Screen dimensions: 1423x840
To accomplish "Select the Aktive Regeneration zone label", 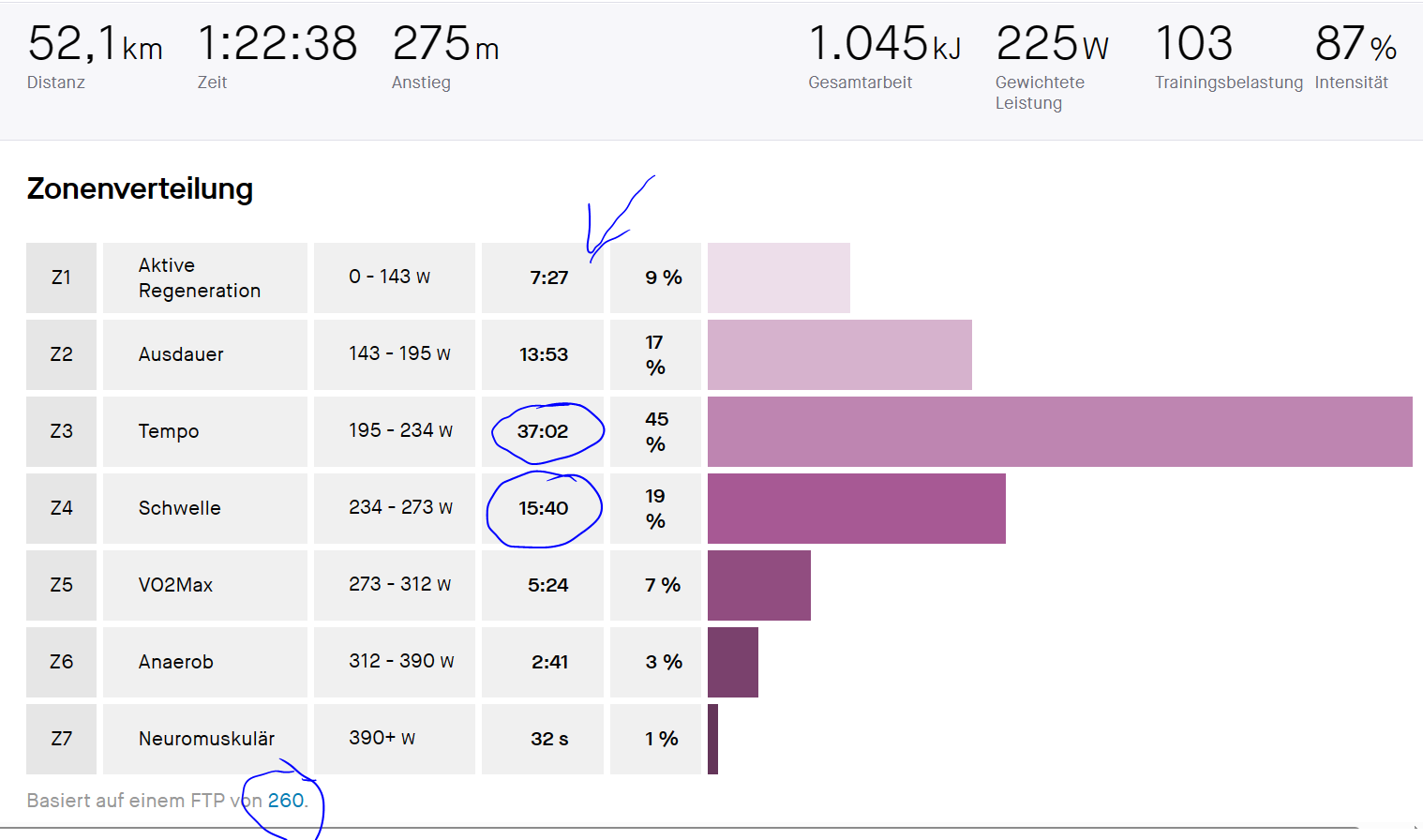I will coord(200,277).
